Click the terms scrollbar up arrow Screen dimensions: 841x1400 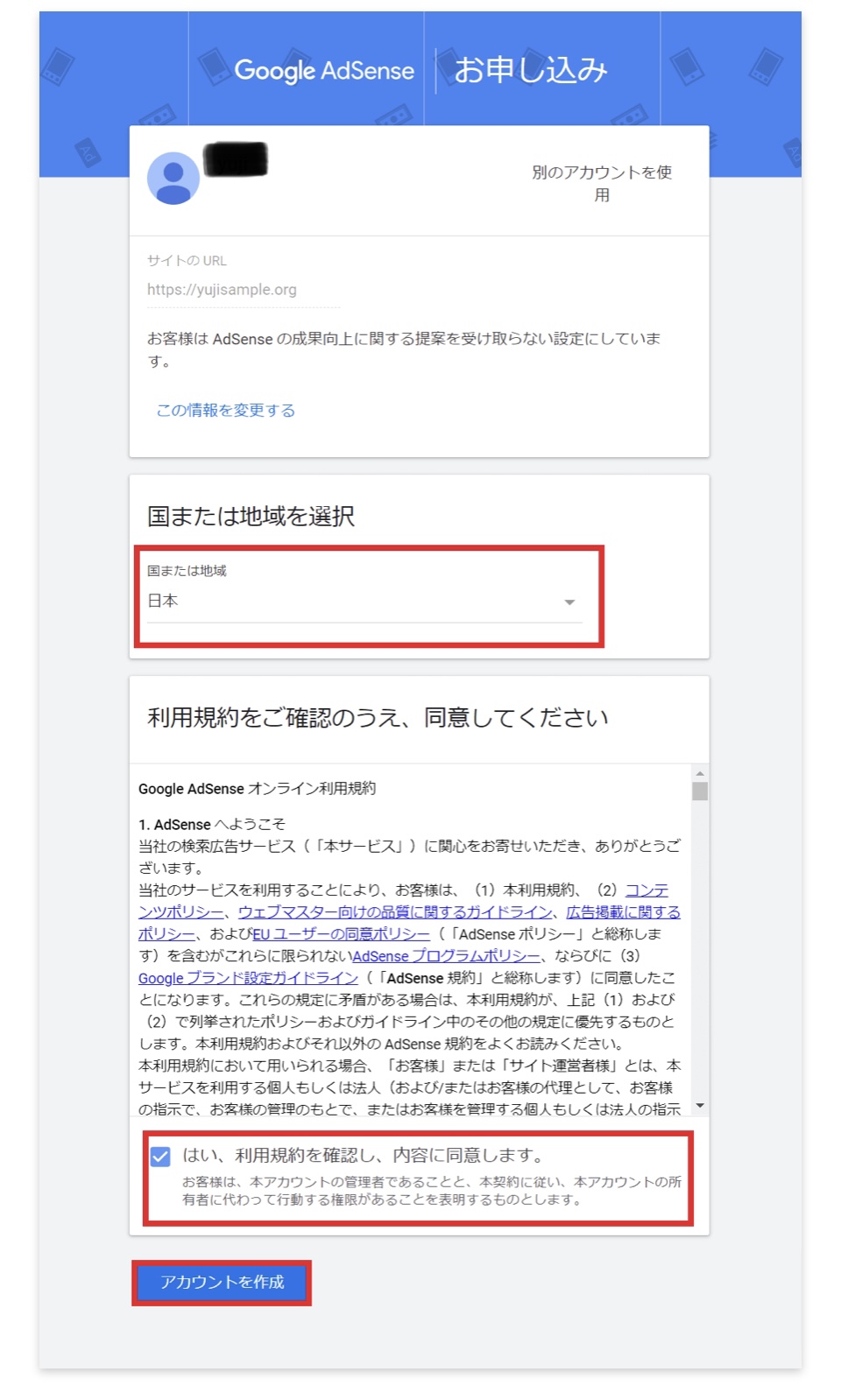(x=699, y=773)
